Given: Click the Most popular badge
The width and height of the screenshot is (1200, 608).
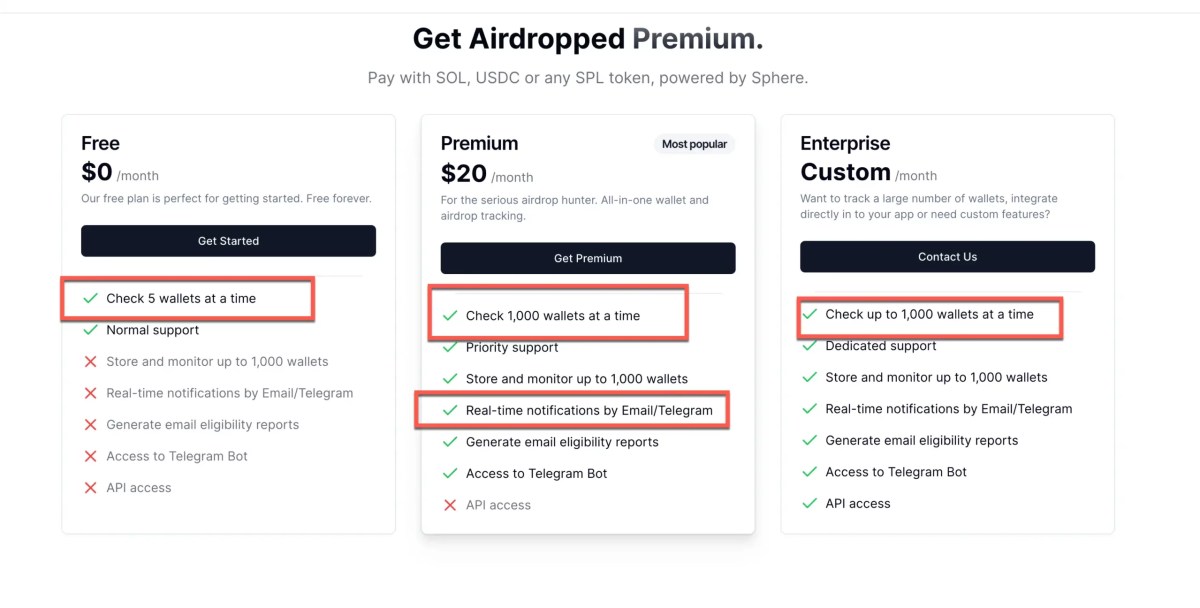Looking at the screenshot, I should click(x=694, y=144).
